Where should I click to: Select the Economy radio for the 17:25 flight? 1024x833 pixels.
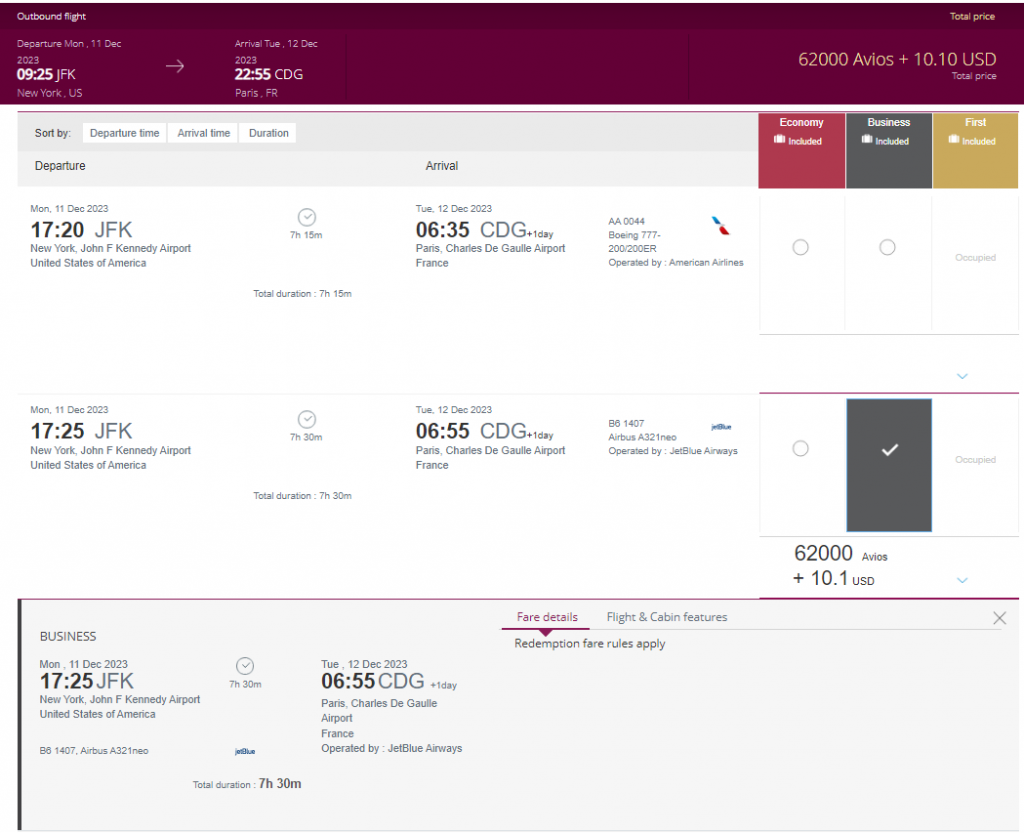coord(800,449)
